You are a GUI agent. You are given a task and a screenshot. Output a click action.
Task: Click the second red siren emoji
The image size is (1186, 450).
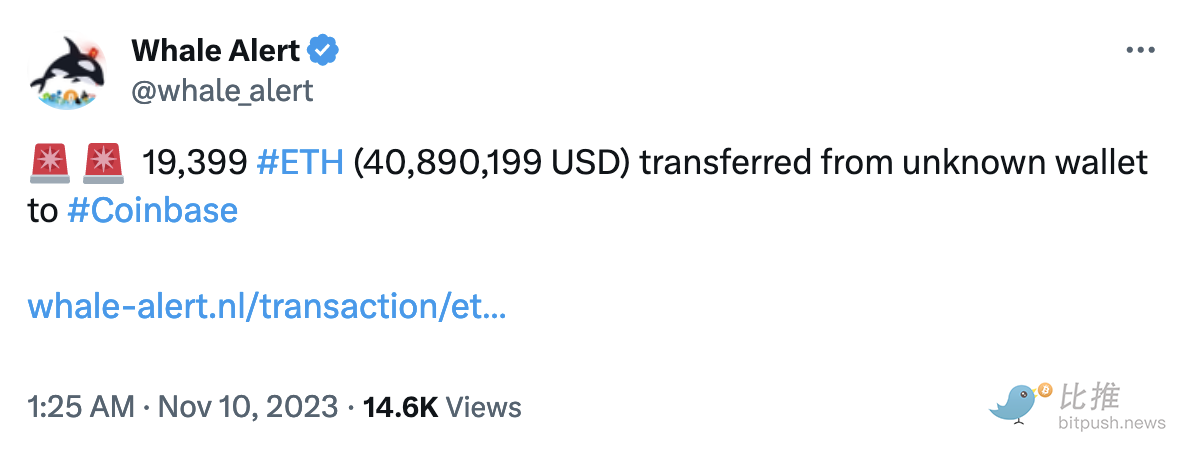tap(103, 162)
